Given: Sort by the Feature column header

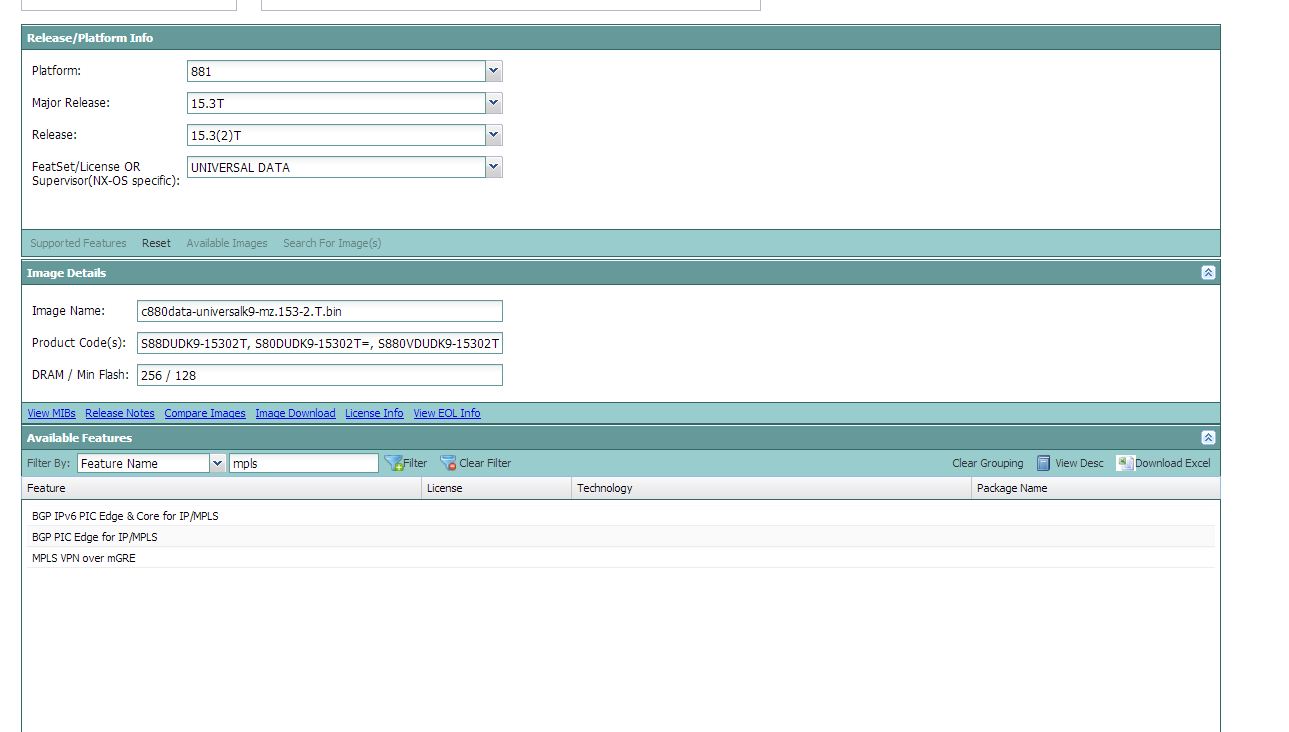Looking at the screenshot, I should click(x=222, y=488).
